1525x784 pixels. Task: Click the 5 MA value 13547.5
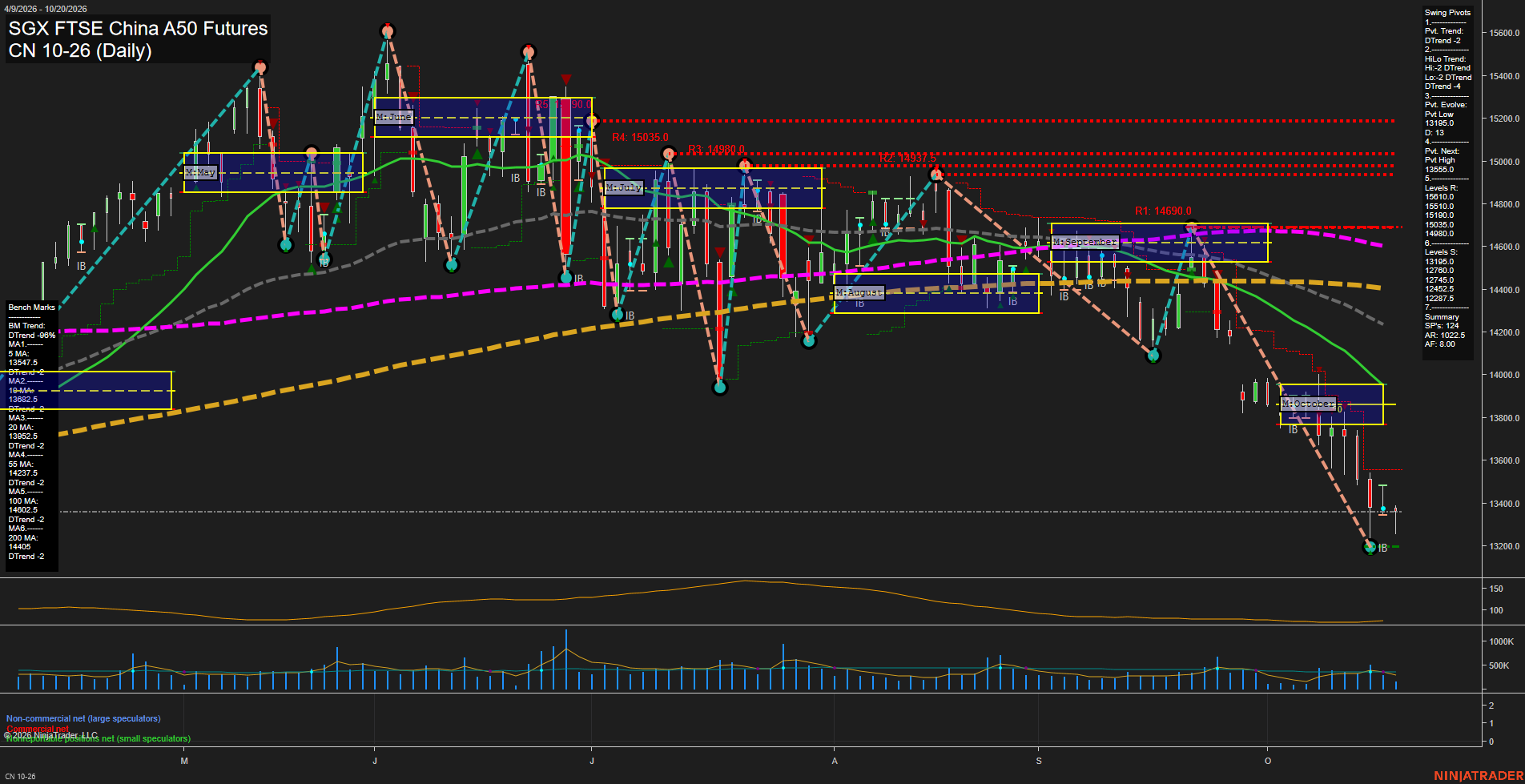tap(23, 363)
